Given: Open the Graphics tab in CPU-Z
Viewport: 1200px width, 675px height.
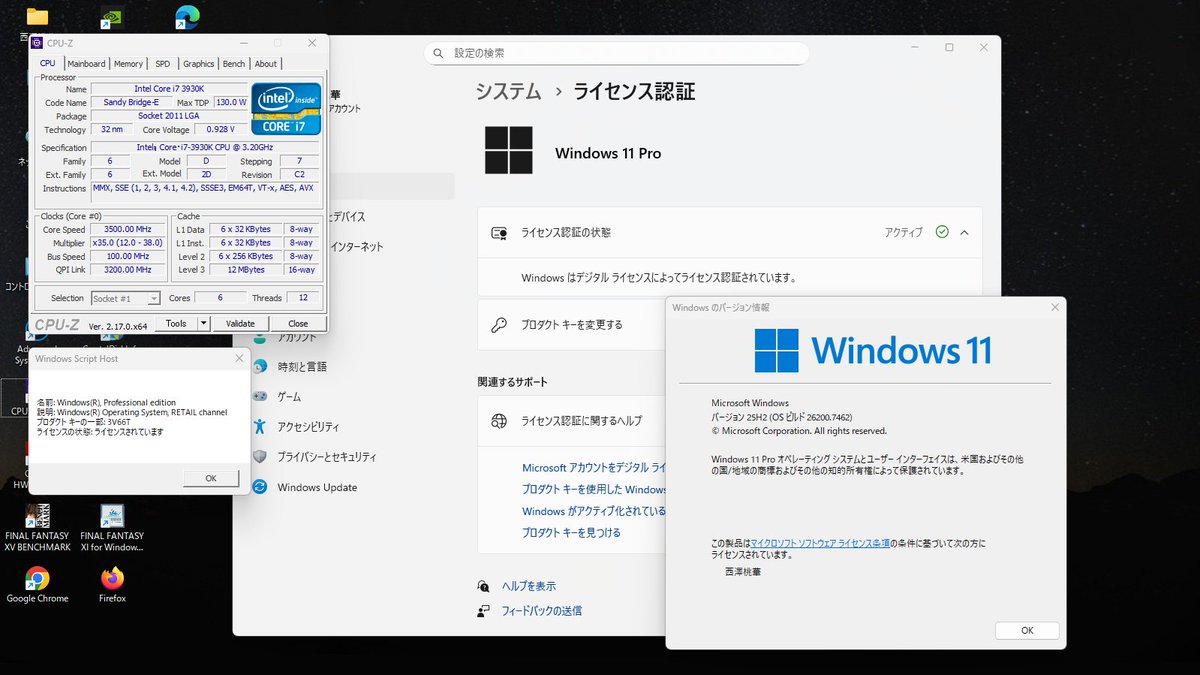Looking at the screenshot, I should (198, 64).
